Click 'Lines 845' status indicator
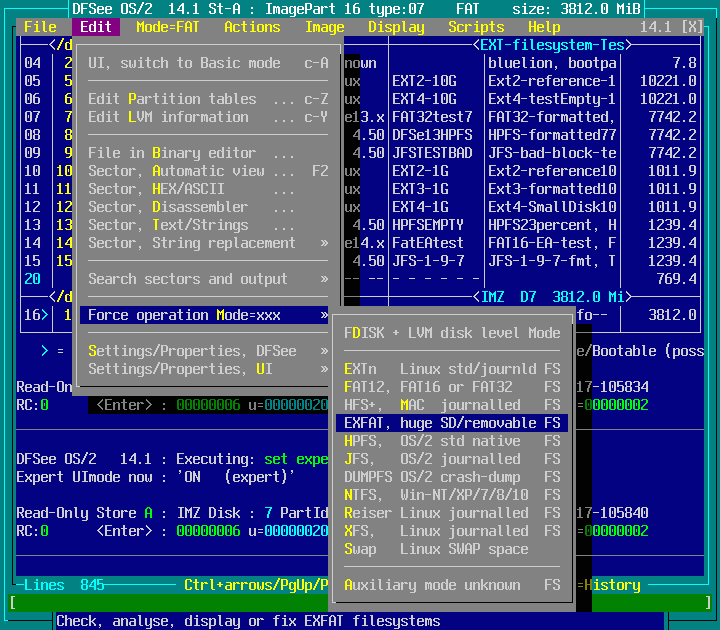 64,585
